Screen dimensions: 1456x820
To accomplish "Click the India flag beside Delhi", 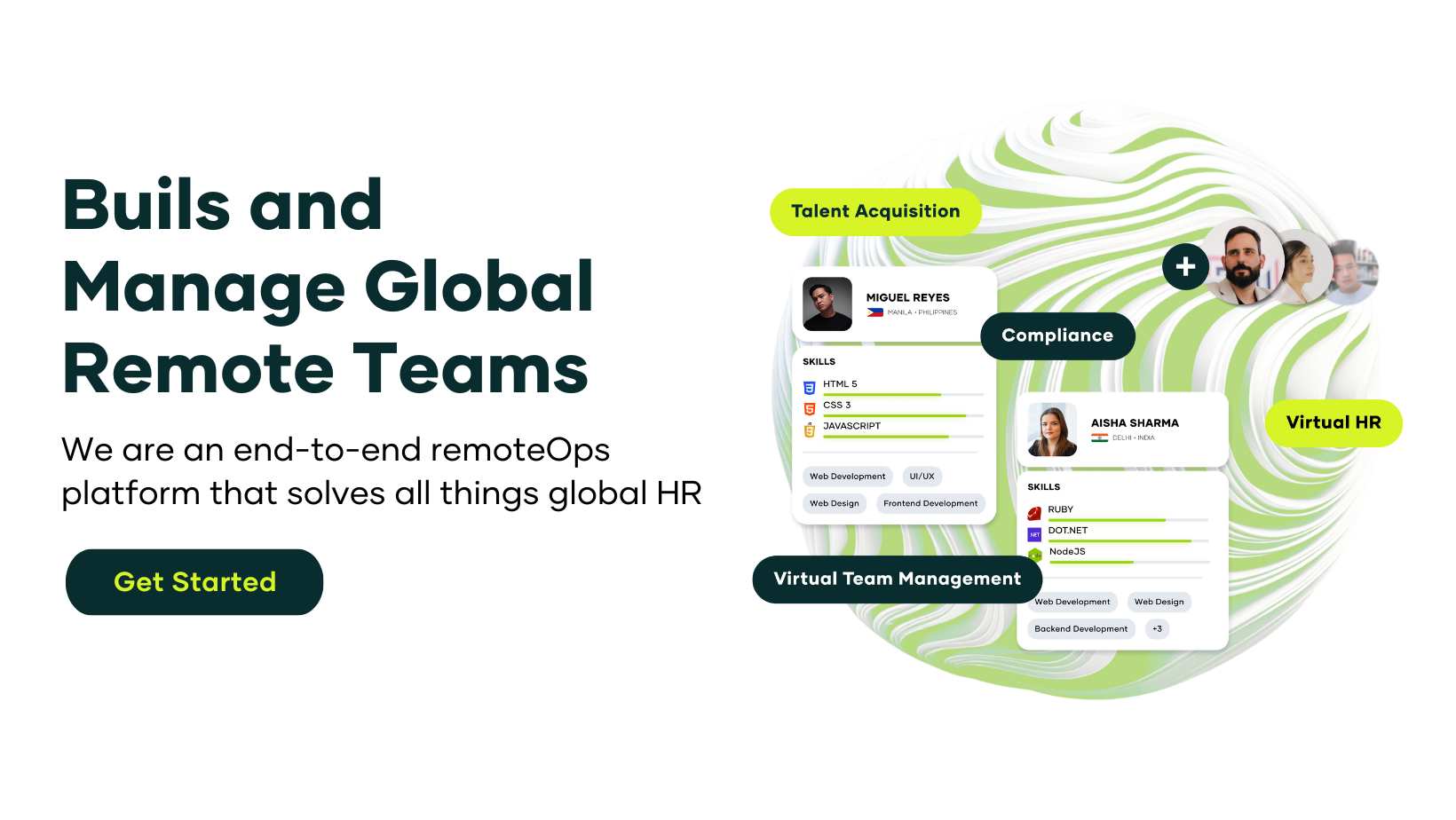I will 1101,437.
